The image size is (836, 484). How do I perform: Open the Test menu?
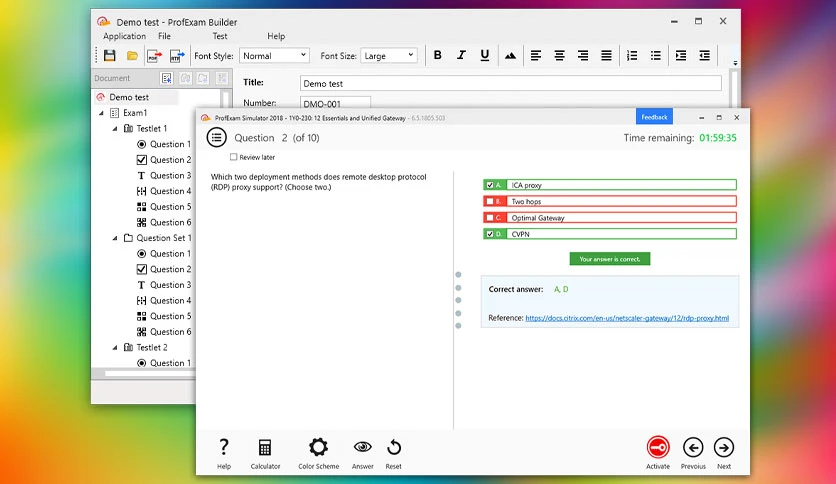220,36
